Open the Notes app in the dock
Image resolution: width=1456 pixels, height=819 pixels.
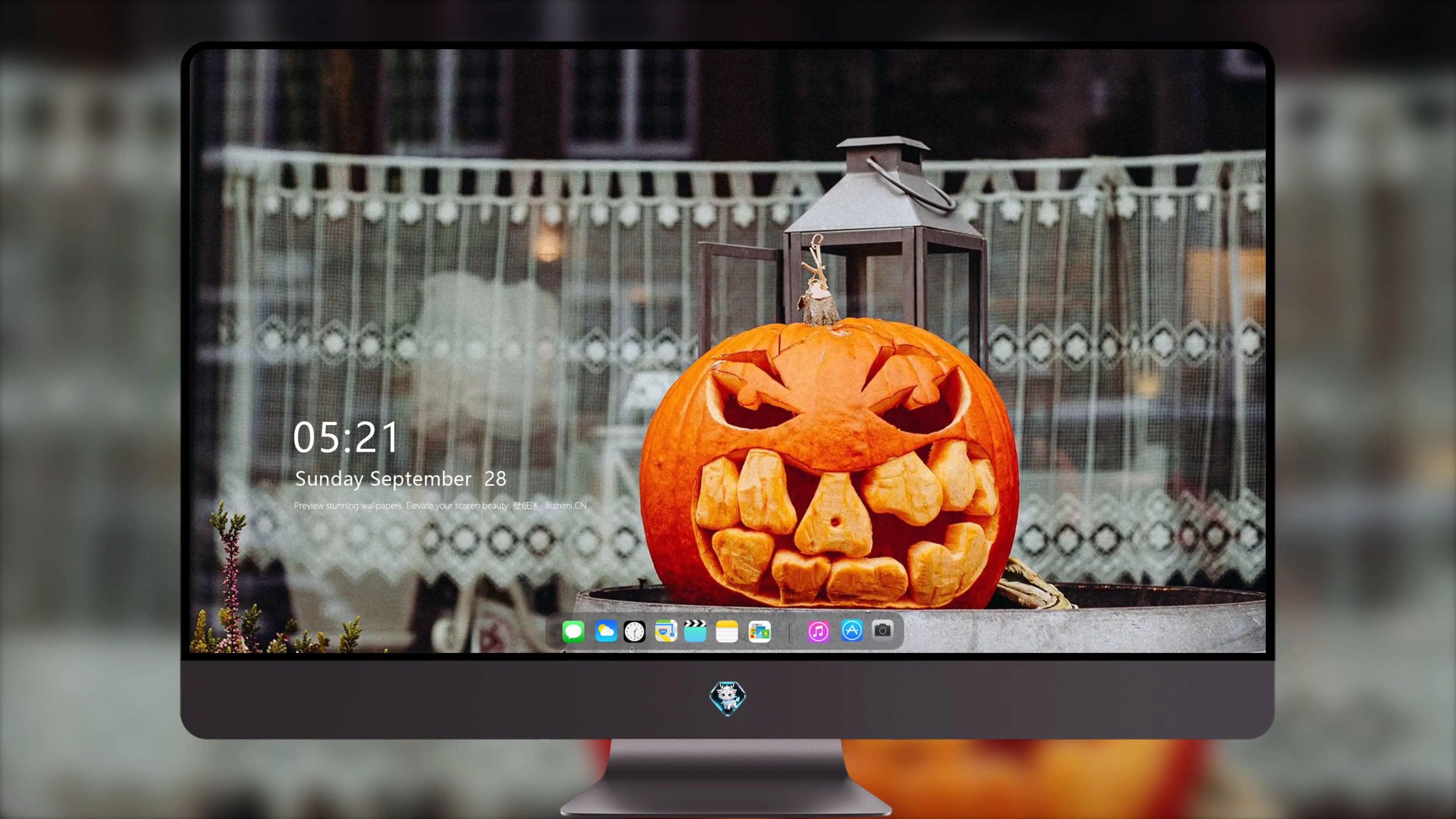(727, 631)
